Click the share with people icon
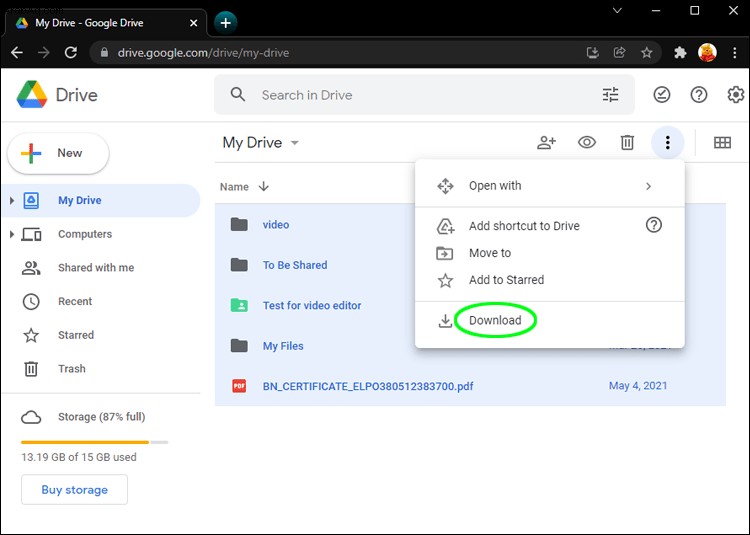Viewport: 750px width, 535px height. [546, 142]
